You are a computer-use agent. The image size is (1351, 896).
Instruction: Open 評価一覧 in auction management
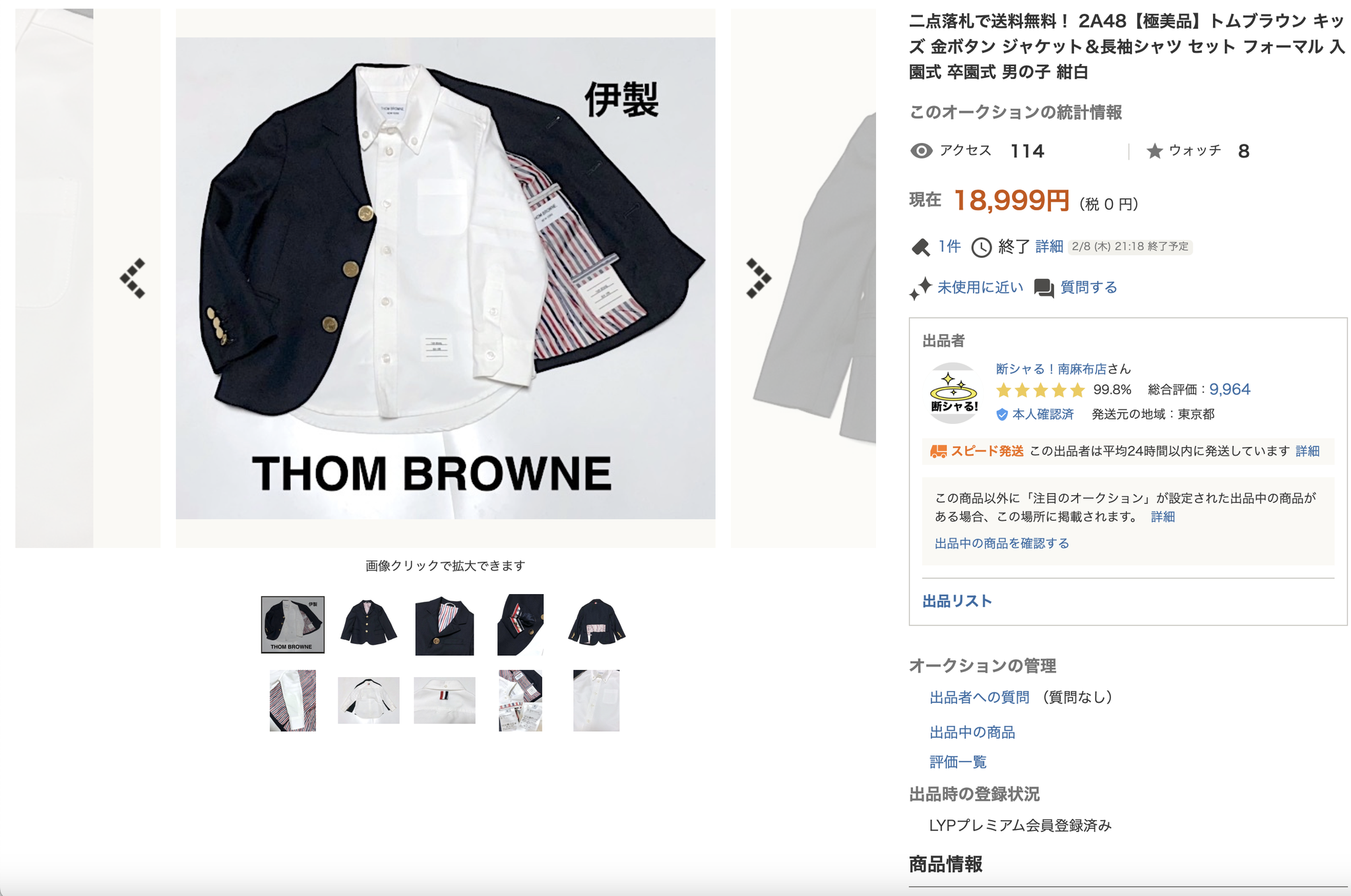pyautogui.click(x=958, y=762)
